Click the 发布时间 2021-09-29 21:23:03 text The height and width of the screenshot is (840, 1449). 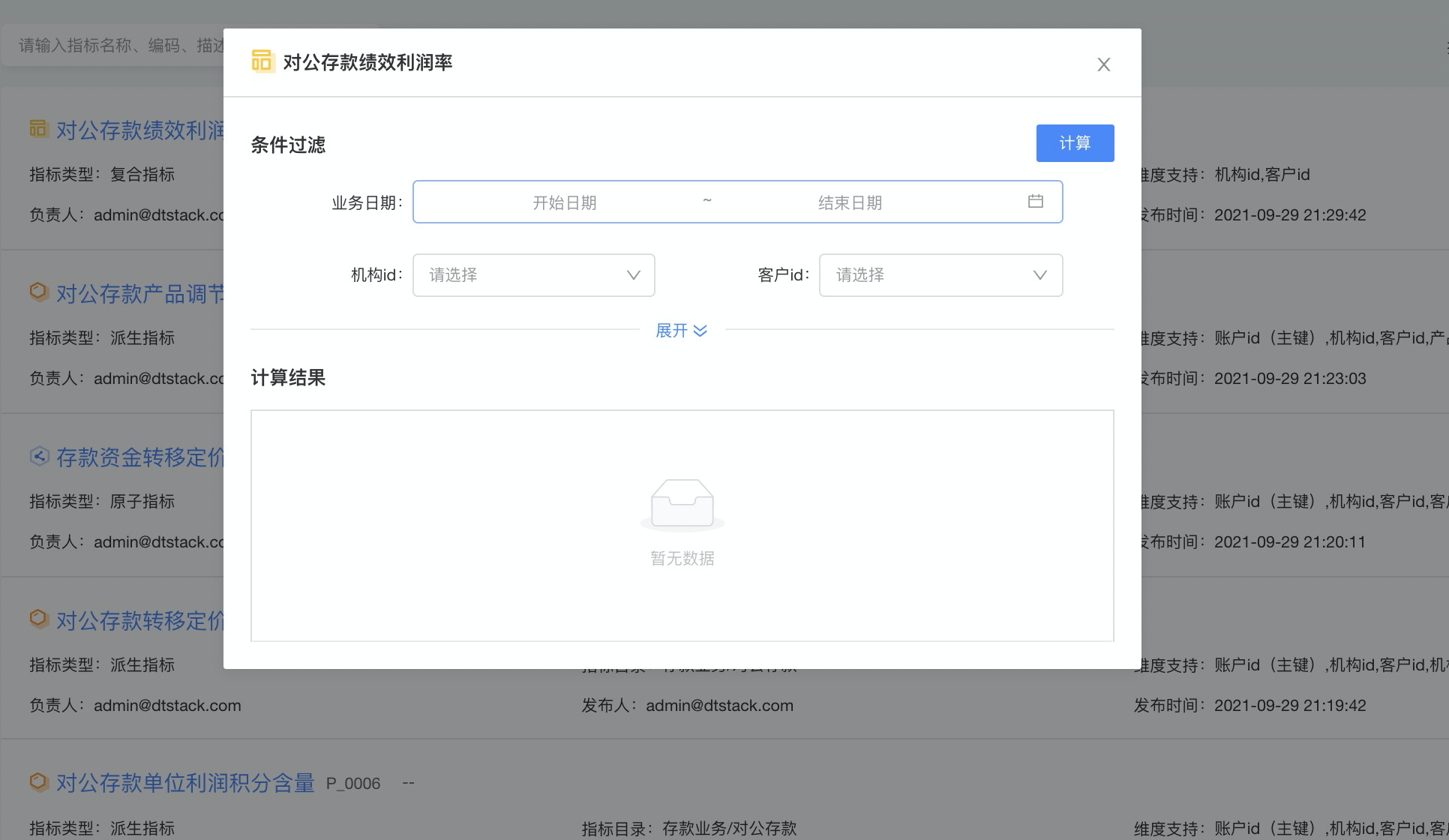click(x=1251, y=379)
